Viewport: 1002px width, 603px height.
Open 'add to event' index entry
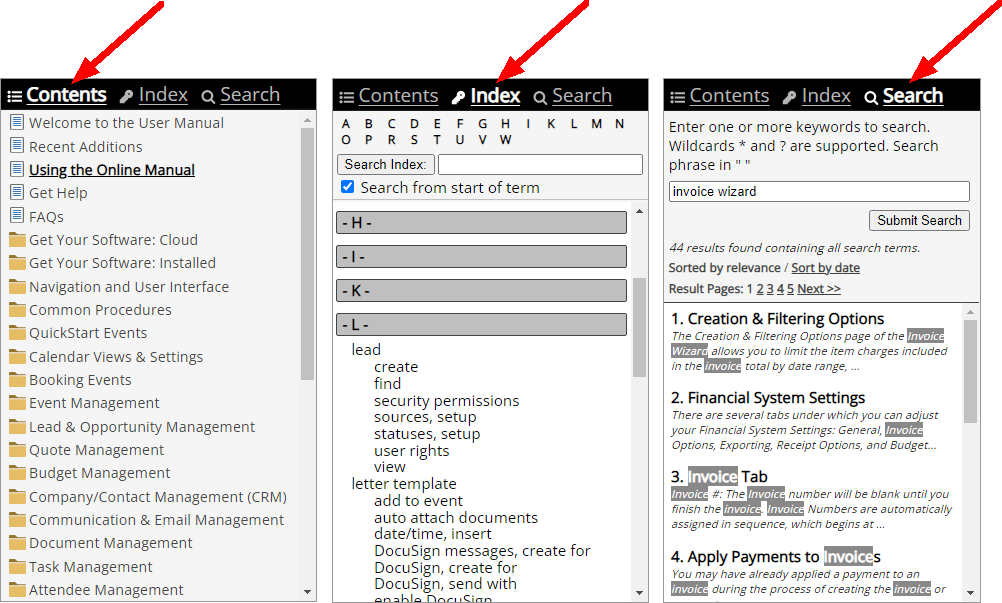click(419, 501)
